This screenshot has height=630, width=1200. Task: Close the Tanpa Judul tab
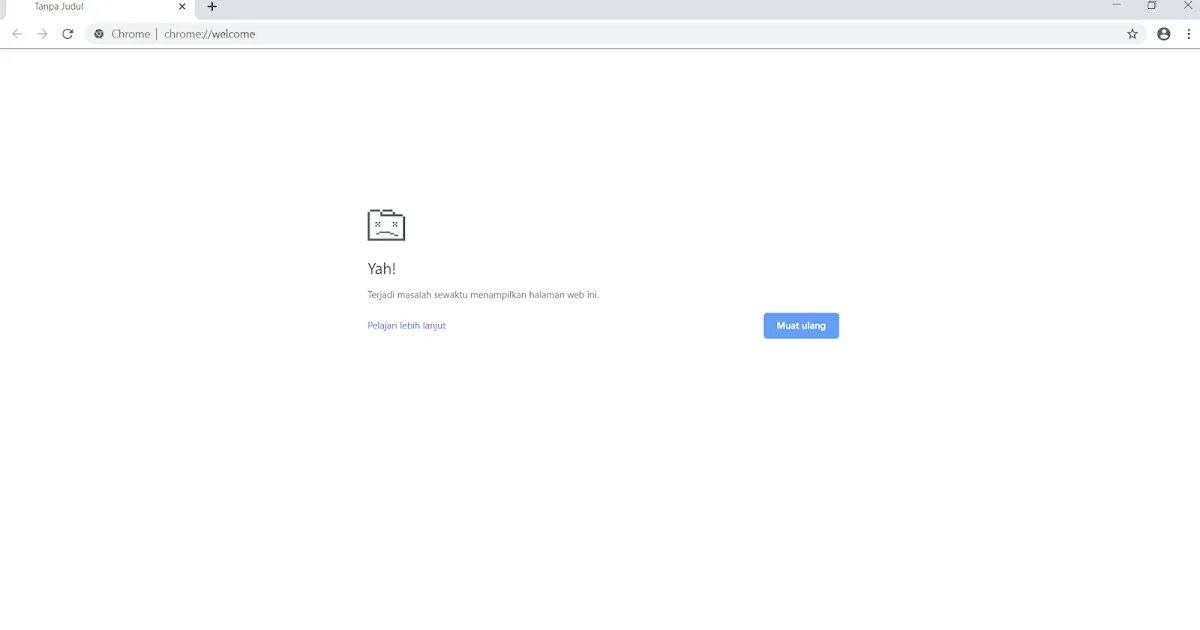pos(182,7)
